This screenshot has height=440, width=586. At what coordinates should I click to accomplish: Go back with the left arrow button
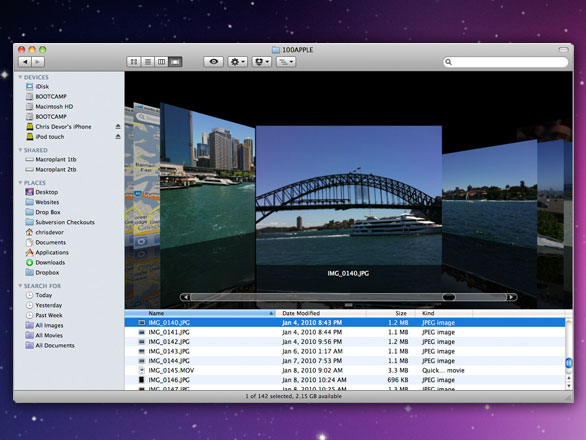[25, 62]
